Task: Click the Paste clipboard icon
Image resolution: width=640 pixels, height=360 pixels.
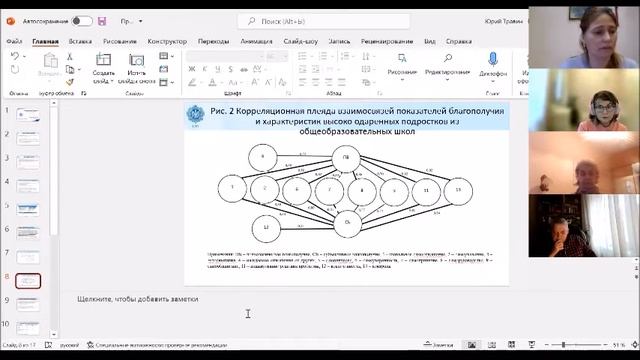Action: (50, 60)
